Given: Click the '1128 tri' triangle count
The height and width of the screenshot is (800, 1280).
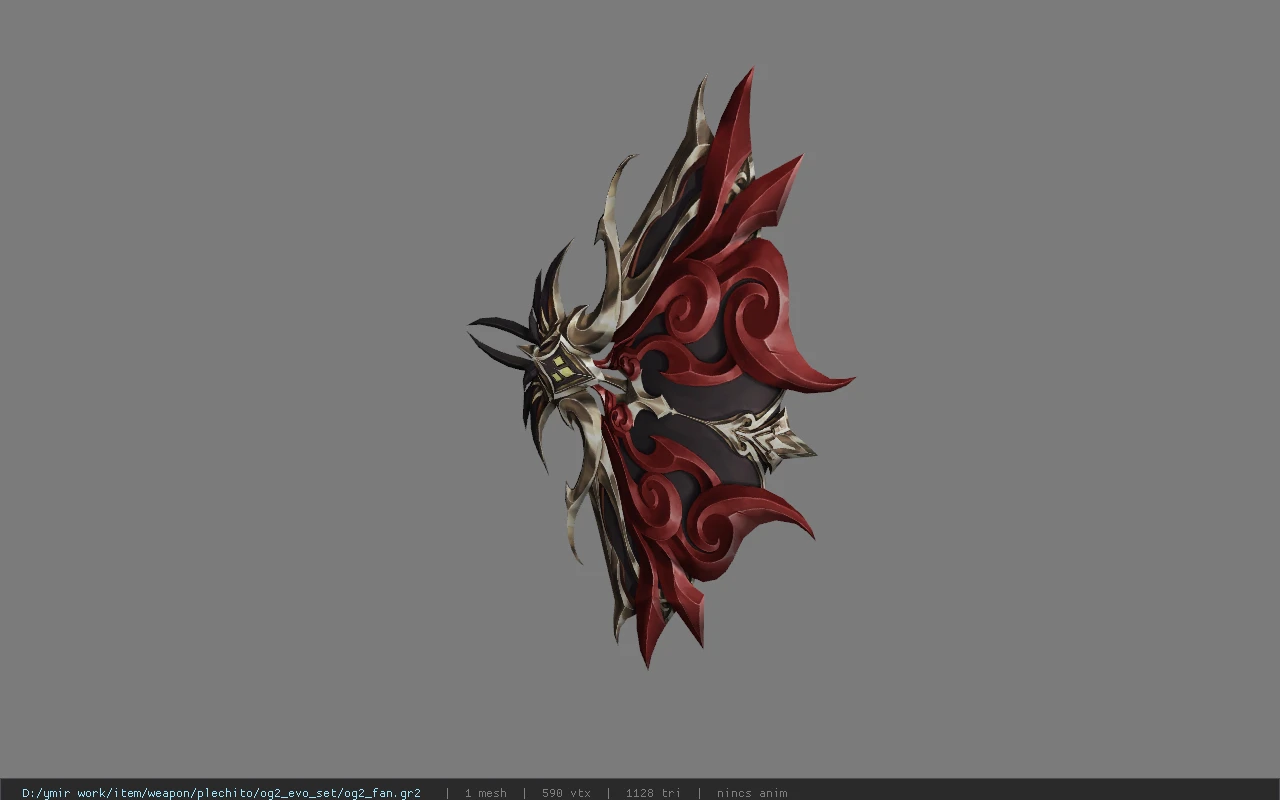Looking at the screenshot, I should click(653, 793).
